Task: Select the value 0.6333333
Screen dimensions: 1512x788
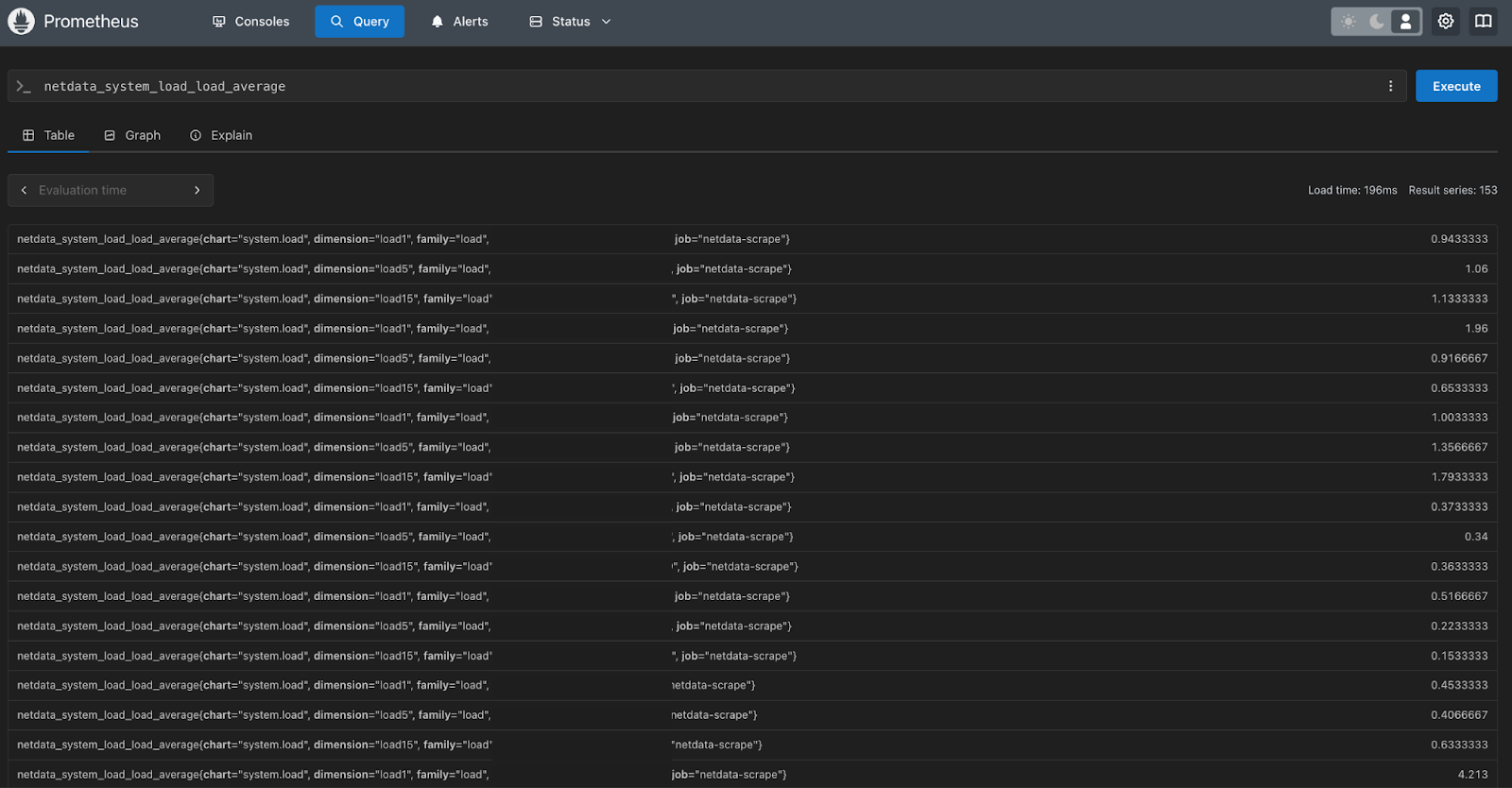Action: [x=1459, y=745]
